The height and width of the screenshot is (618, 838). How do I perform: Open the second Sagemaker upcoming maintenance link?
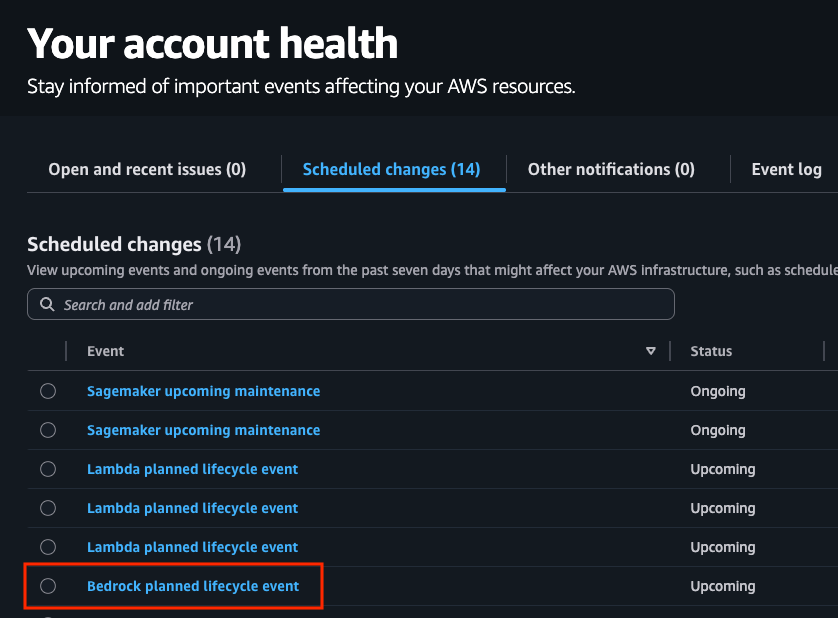tap(203, 430)
